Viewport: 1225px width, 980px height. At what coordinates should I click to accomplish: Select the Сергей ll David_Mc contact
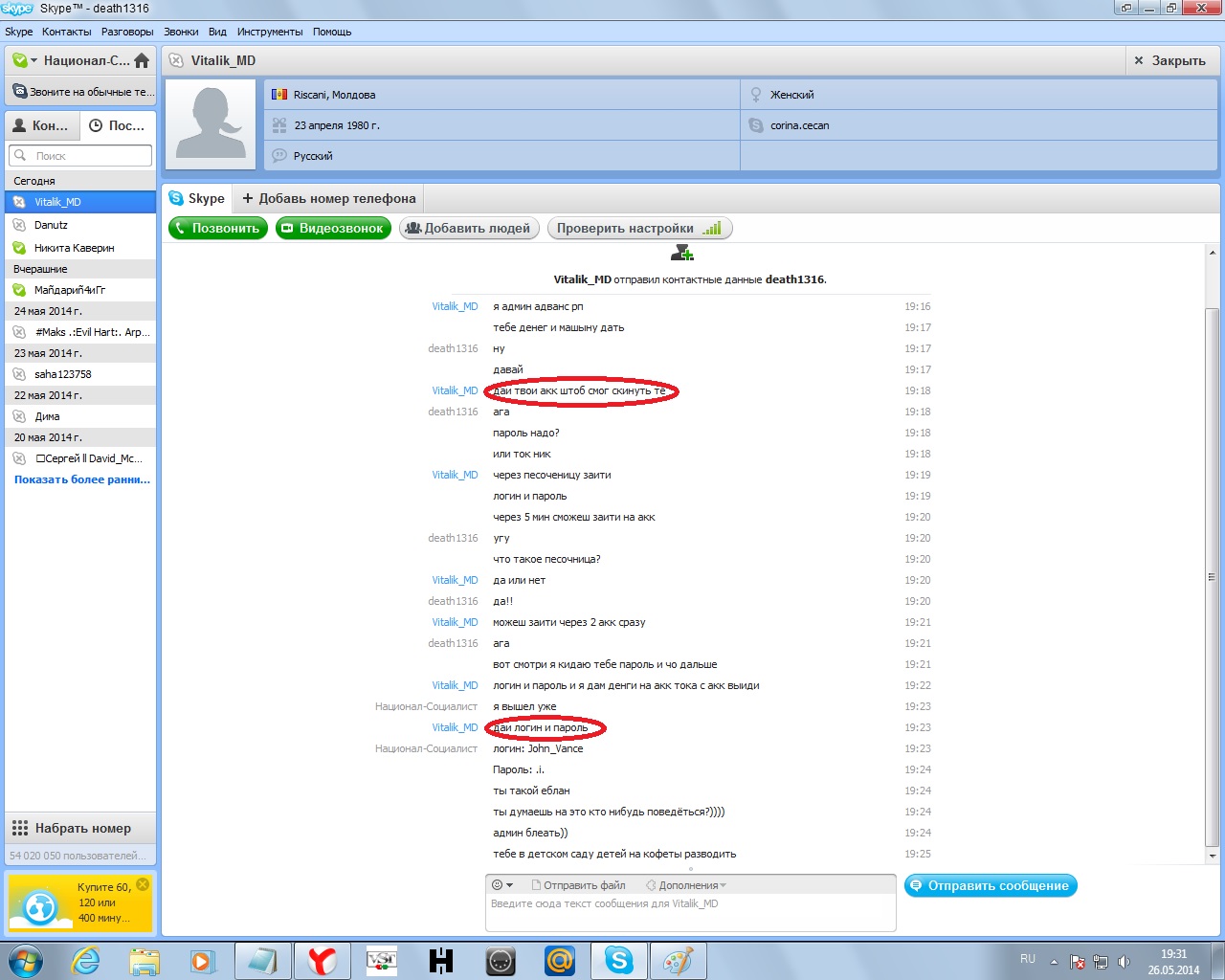click(80, 458)
